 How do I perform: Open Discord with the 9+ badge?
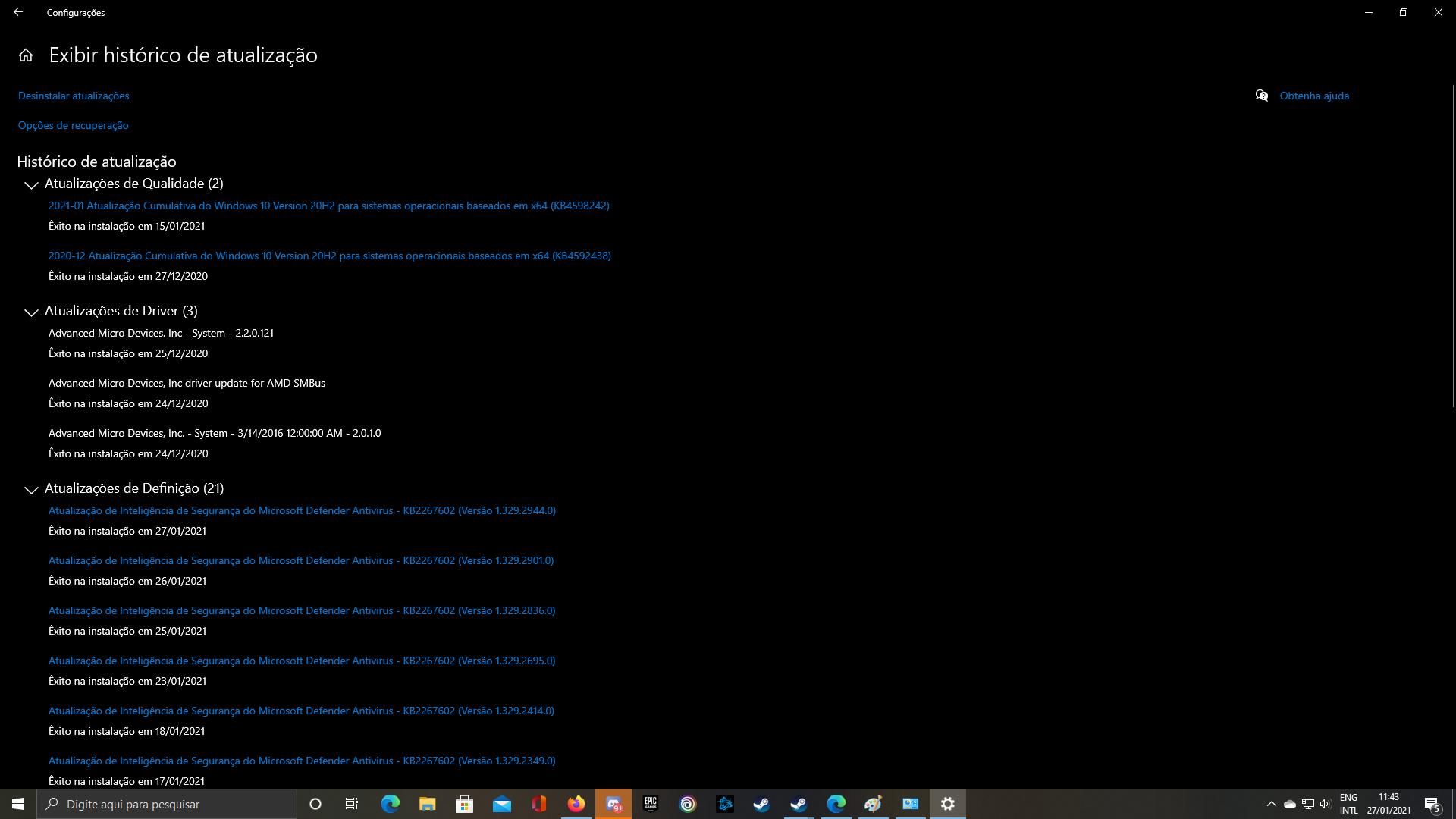click(613, 804)
